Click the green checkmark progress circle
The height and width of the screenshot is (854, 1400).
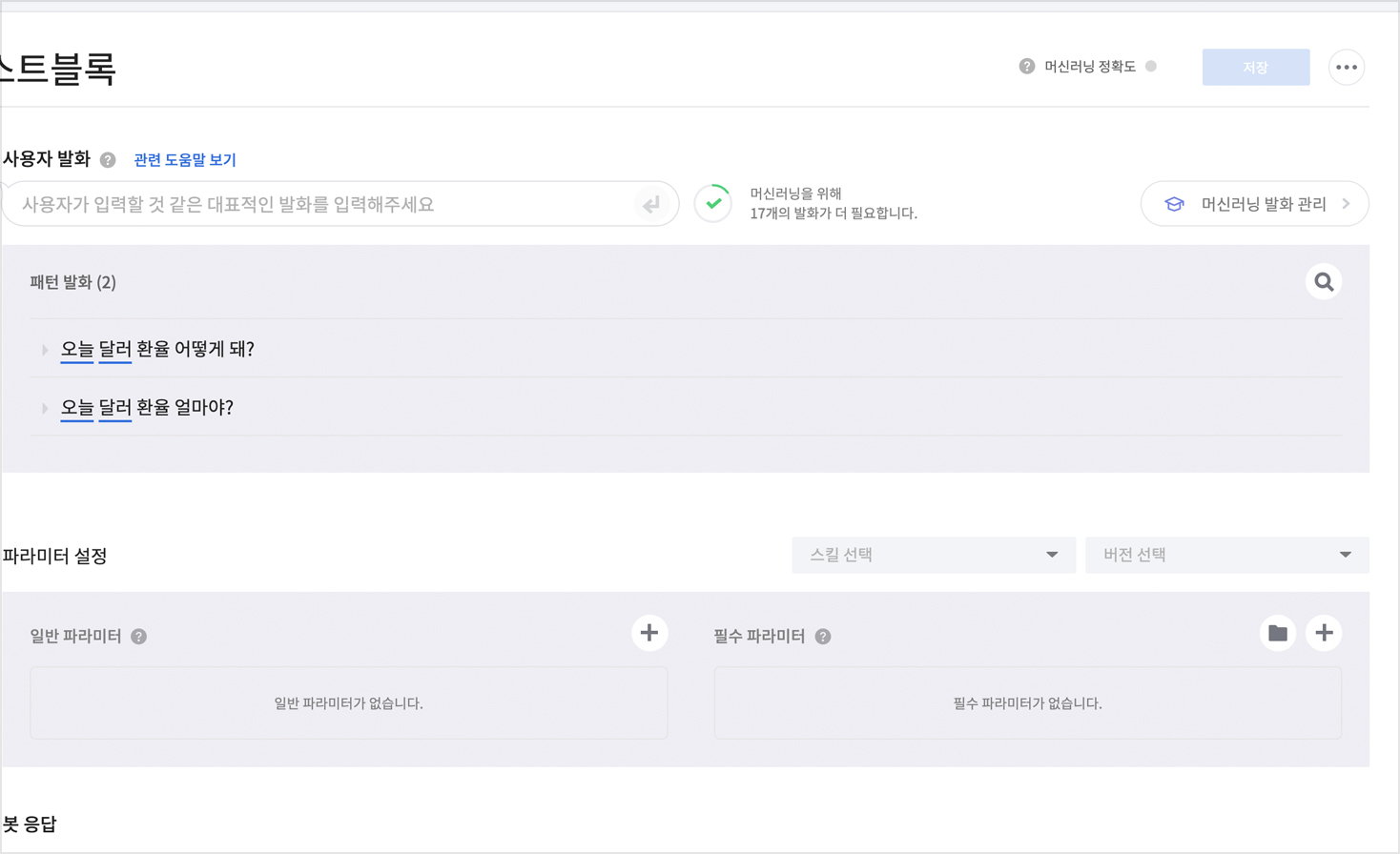click(x=713, y=203)
